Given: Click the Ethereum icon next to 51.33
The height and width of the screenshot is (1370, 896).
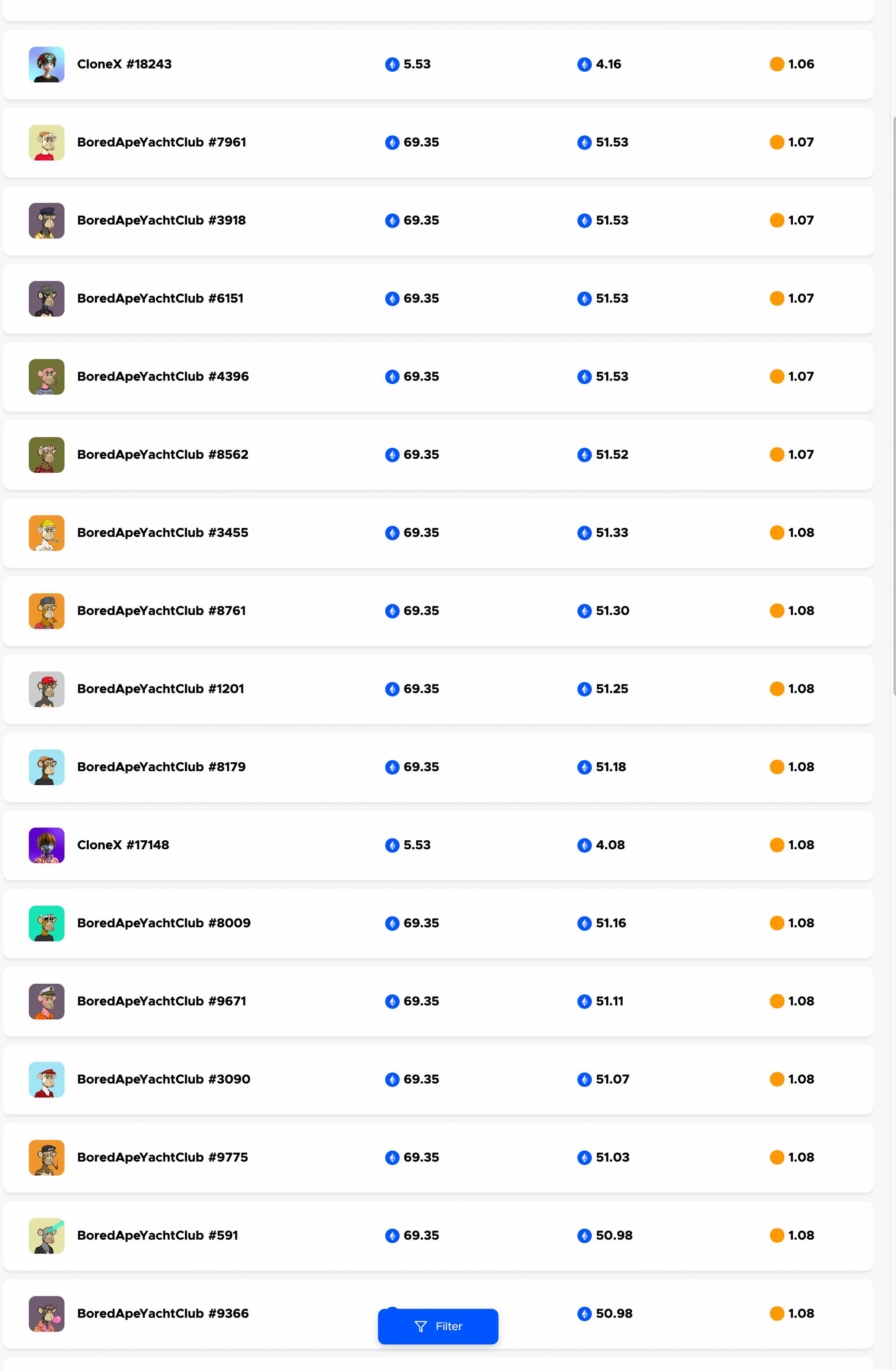Looking at the screenshot, I should (x=585, y=533).
